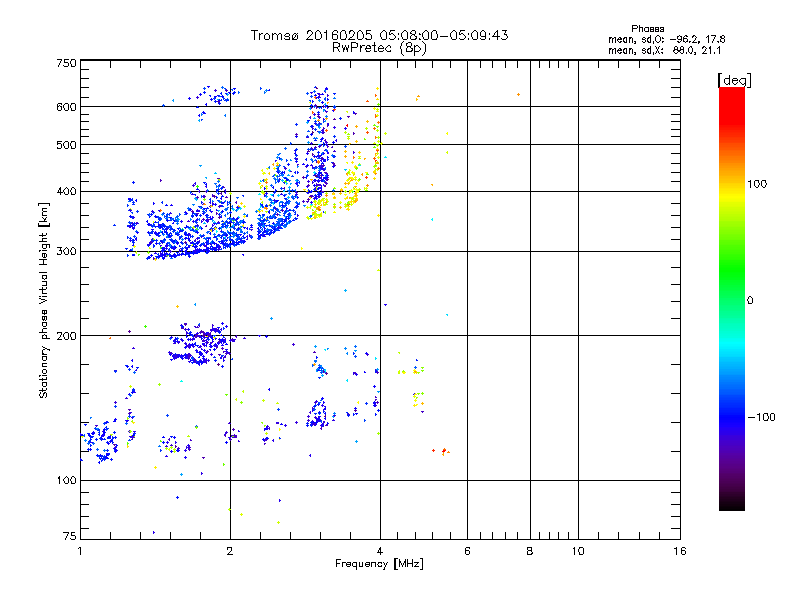Click the lone orange point near 7.5 MHz
Image resolution: width=800 pixels, height=600 pixels.
pyautogui.click(x=518, y=94)
